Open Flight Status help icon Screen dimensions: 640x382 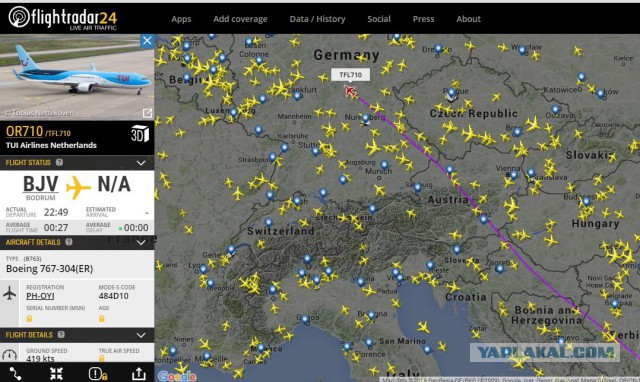(60, 162)
